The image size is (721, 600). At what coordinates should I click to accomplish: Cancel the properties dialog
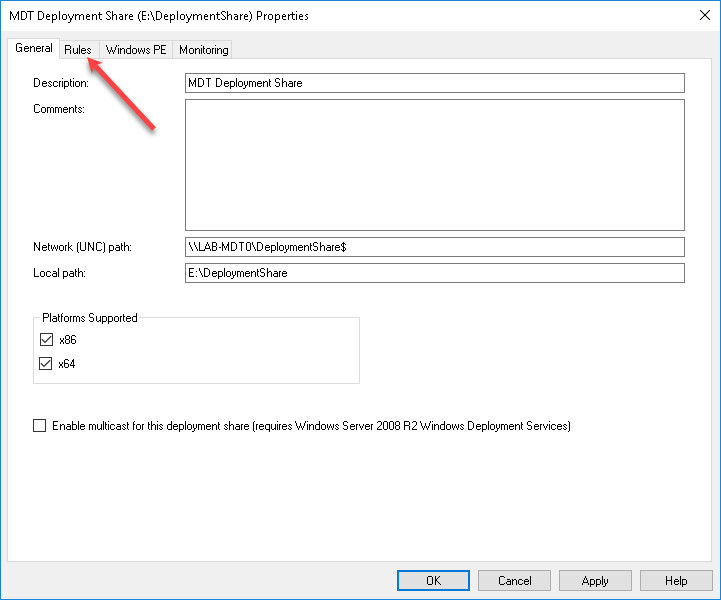[514, 581]
